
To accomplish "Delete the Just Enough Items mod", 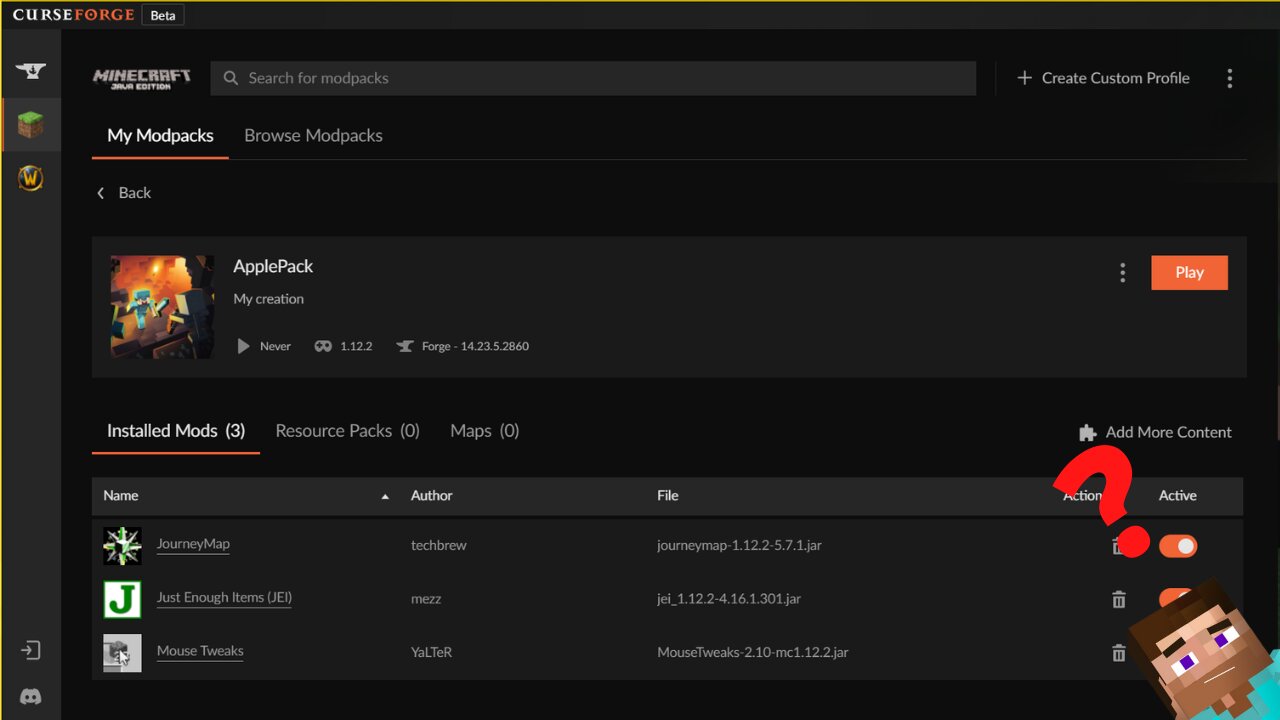I will [x=1118, y=599].
